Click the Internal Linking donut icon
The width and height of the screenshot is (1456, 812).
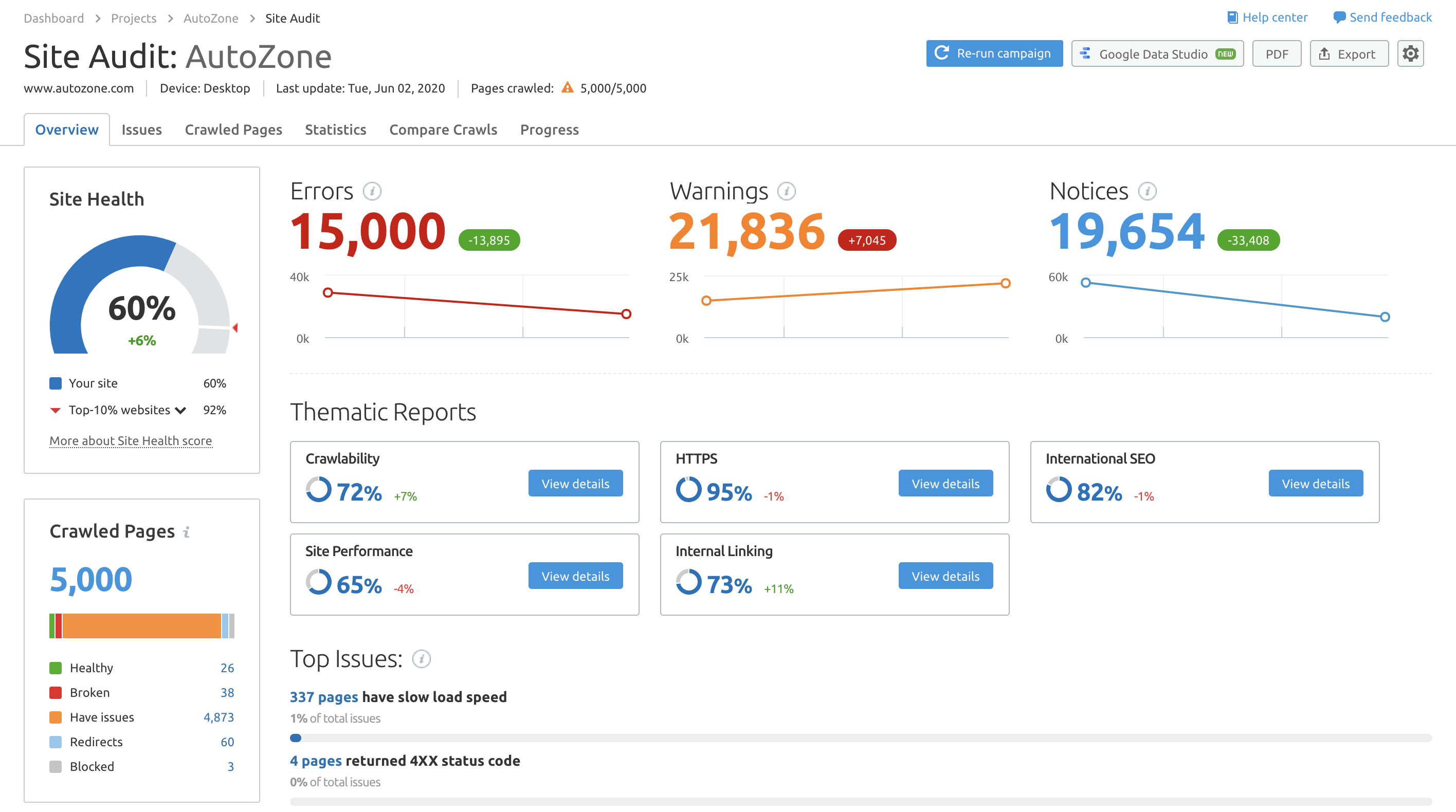click(688, 582)
